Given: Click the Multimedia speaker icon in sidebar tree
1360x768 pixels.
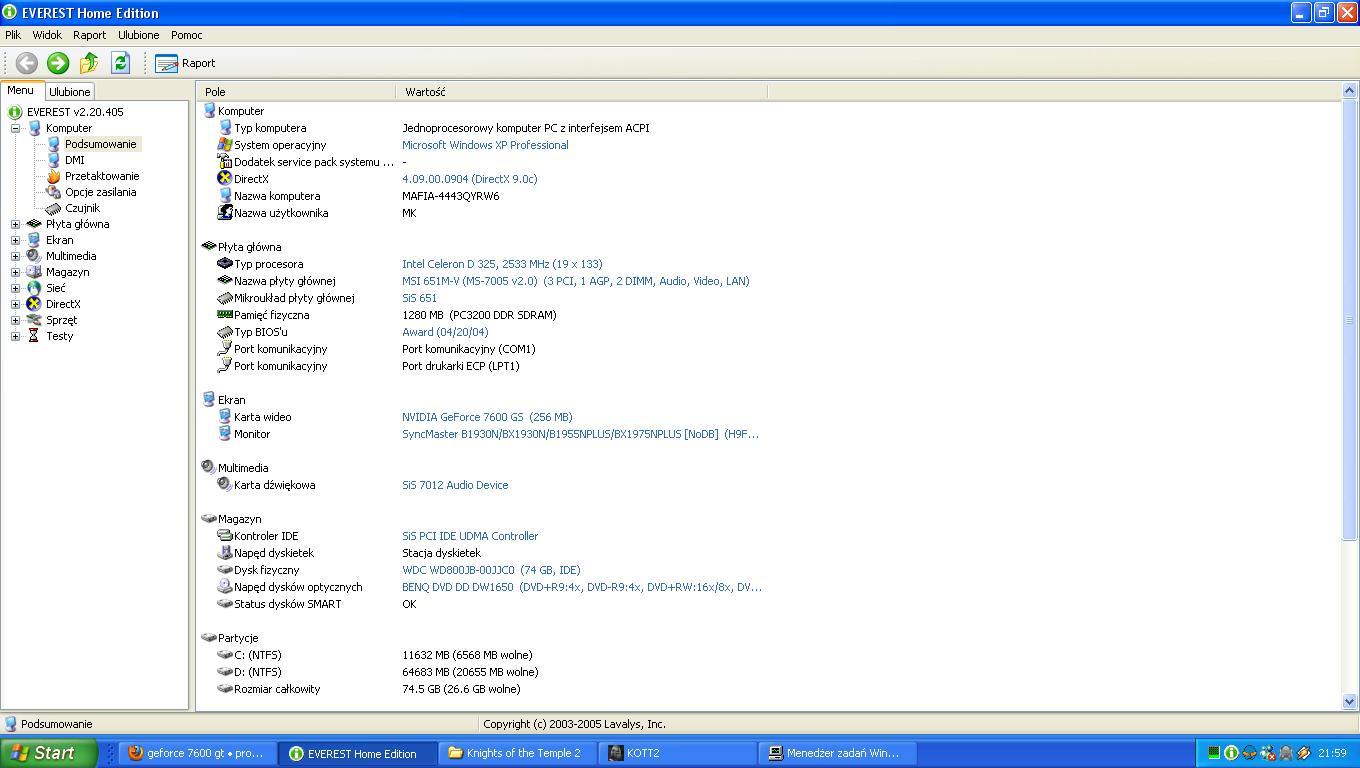Looking at the screenshot, I should (x=34, y=256).
